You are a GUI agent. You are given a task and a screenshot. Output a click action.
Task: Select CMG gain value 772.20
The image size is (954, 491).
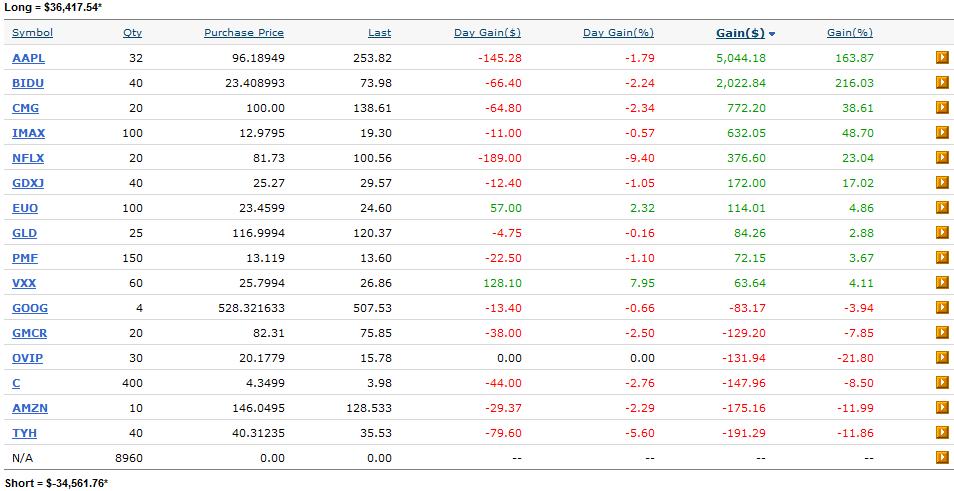747,108
